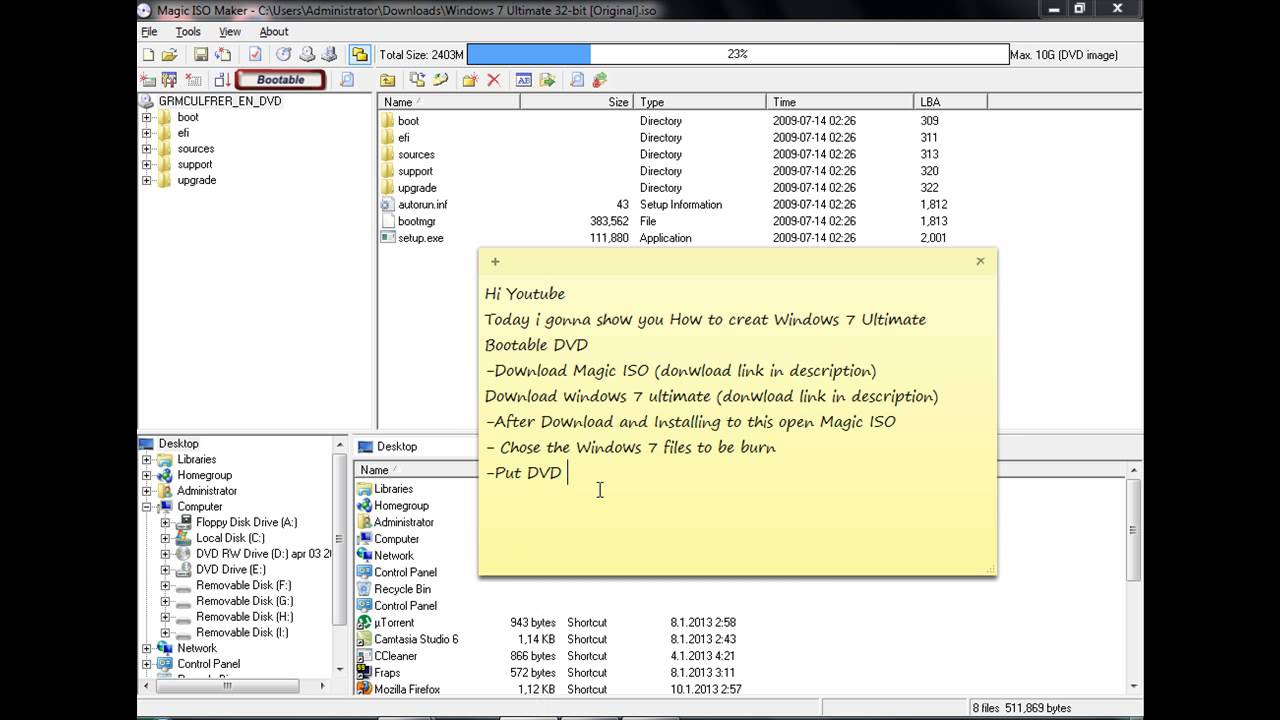Screen dimensions: 1280x720
Task: Select autorun.inf in ISO file list
Action: tap(422, 204)
